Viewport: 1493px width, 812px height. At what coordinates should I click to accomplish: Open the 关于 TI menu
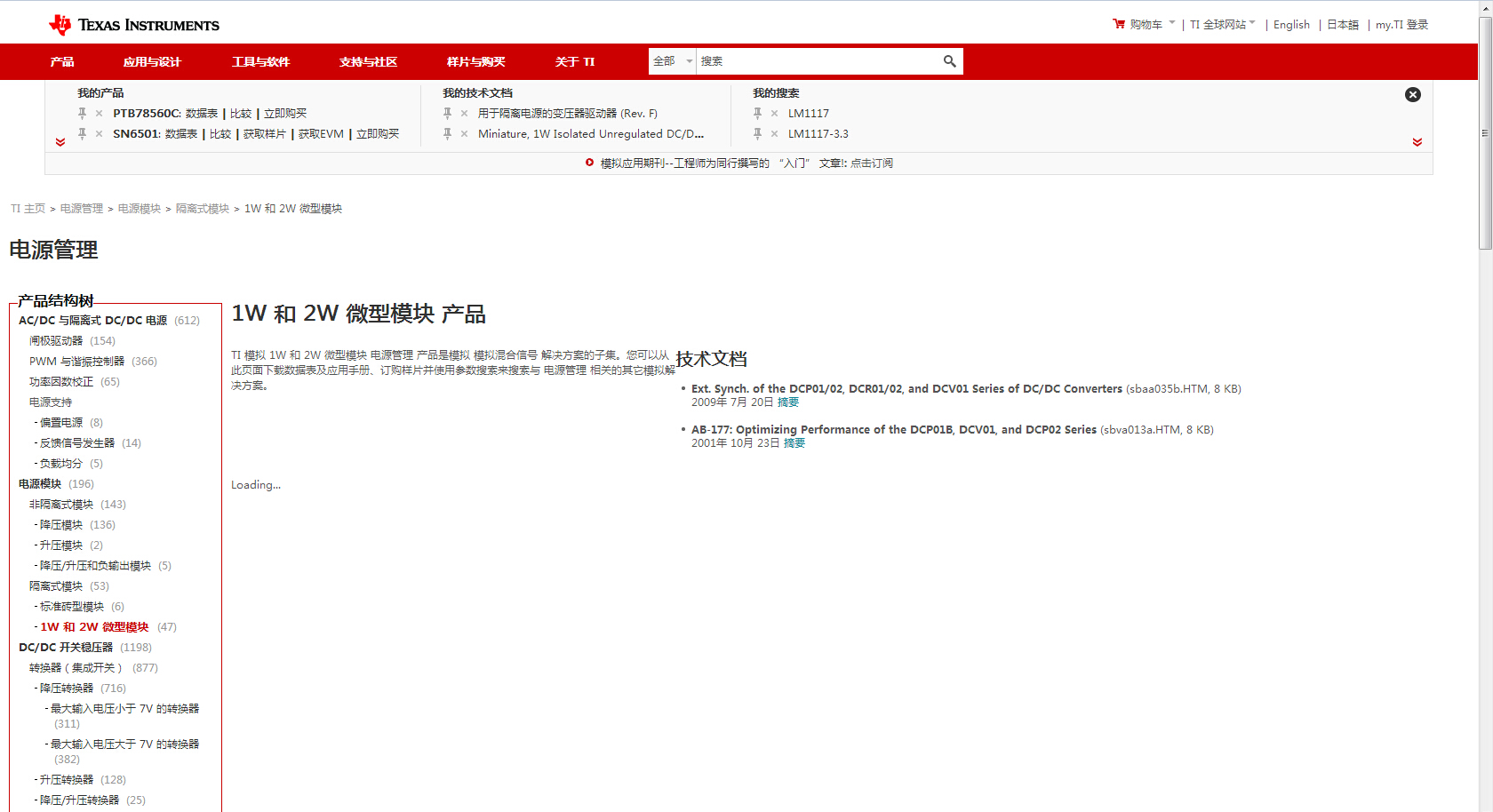tap(575, 62)
